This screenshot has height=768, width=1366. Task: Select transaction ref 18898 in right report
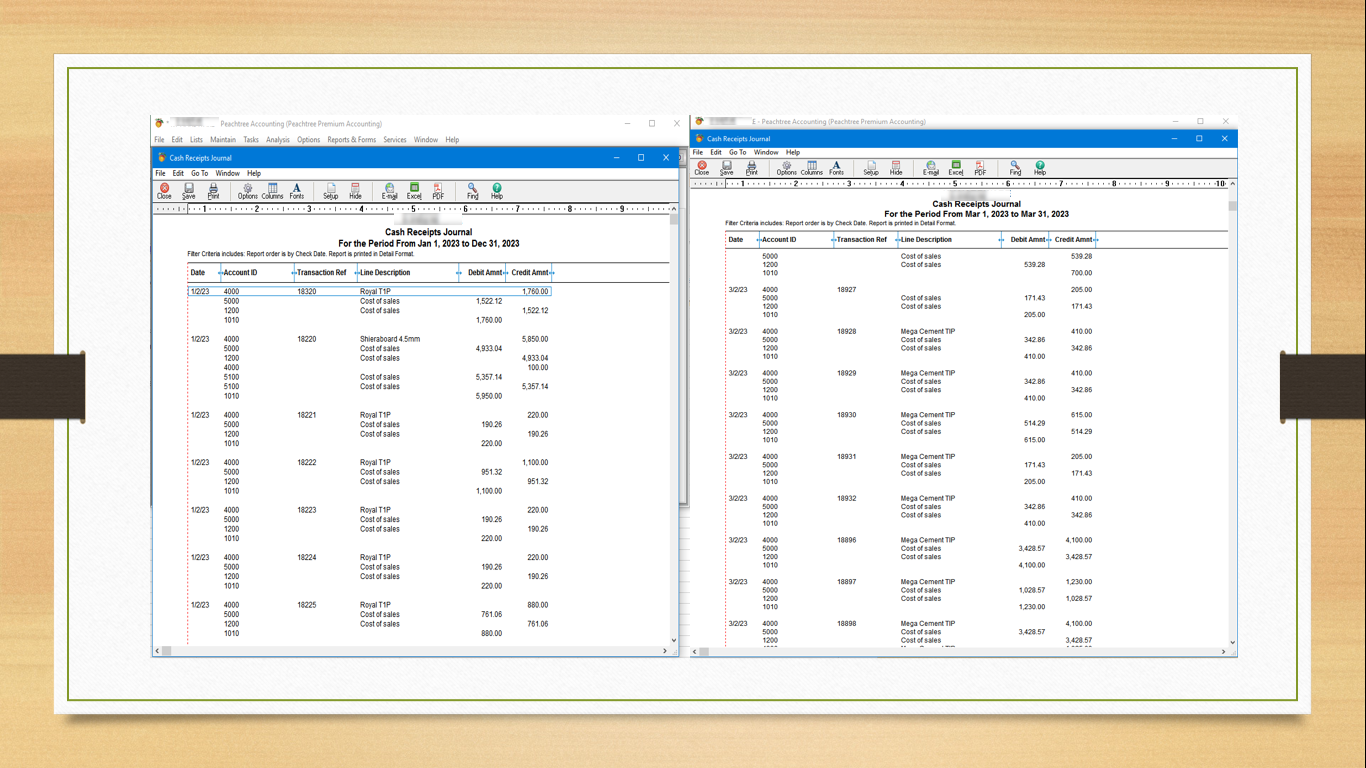pyautogui.click(x=846, y=624)
